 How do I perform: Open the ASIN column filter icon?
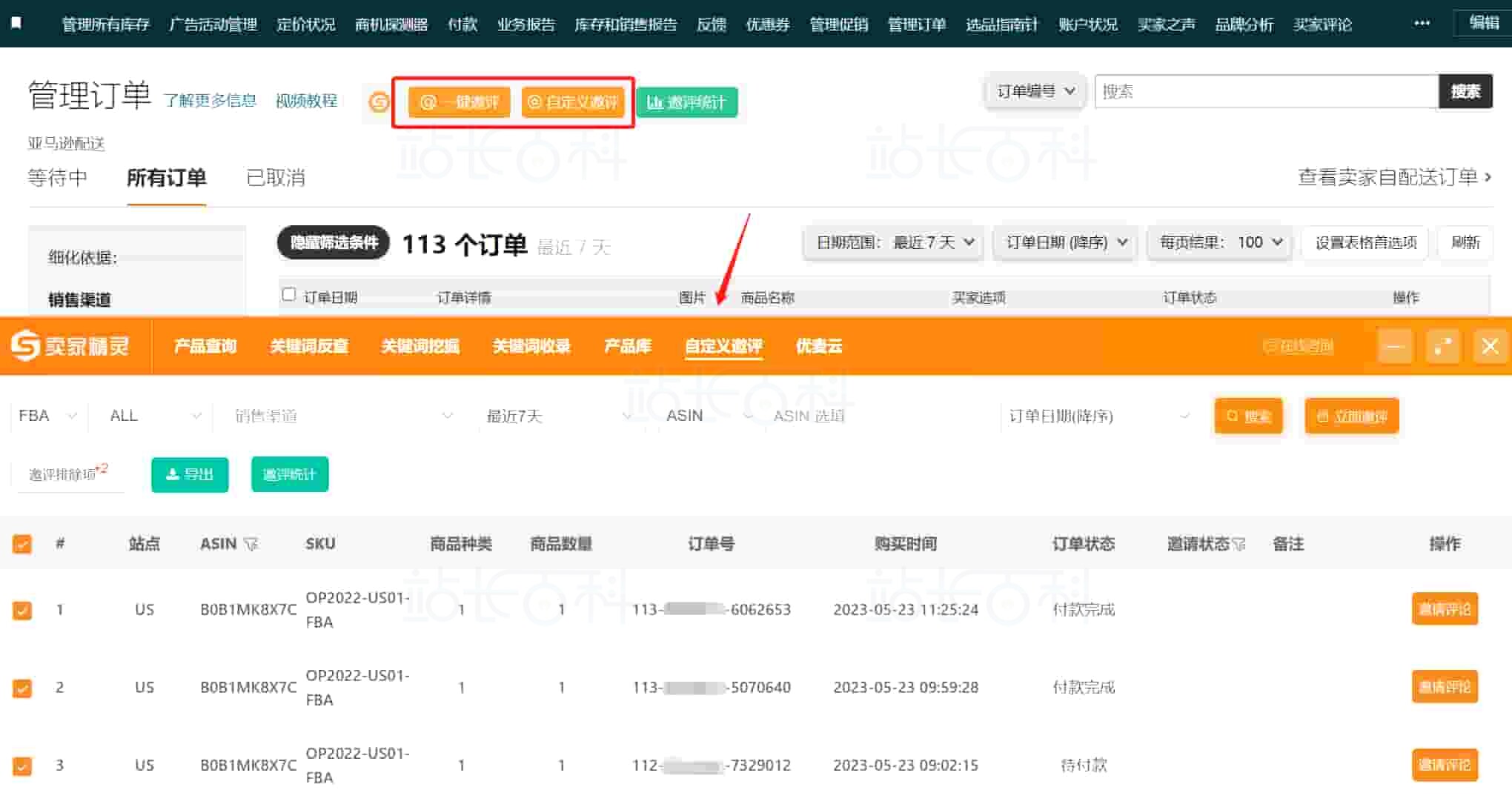[251, 544]
